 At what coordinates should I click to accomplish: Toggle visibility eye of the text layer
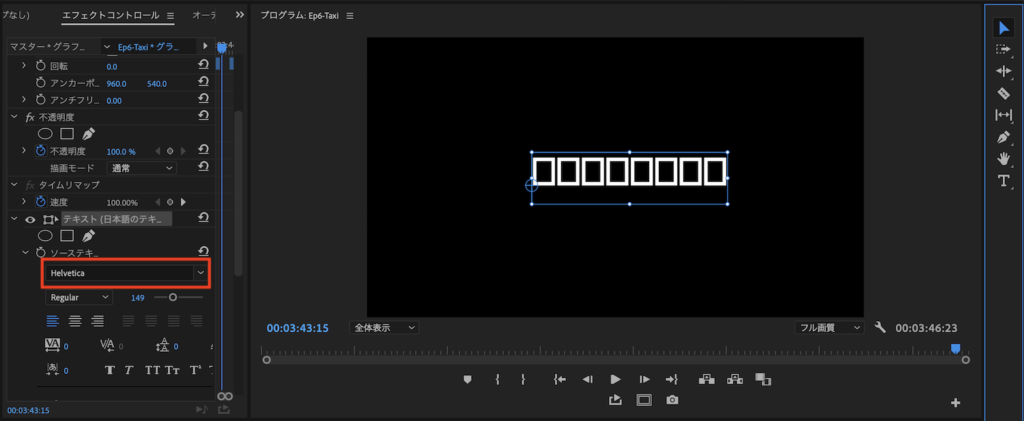click(30, 219)
